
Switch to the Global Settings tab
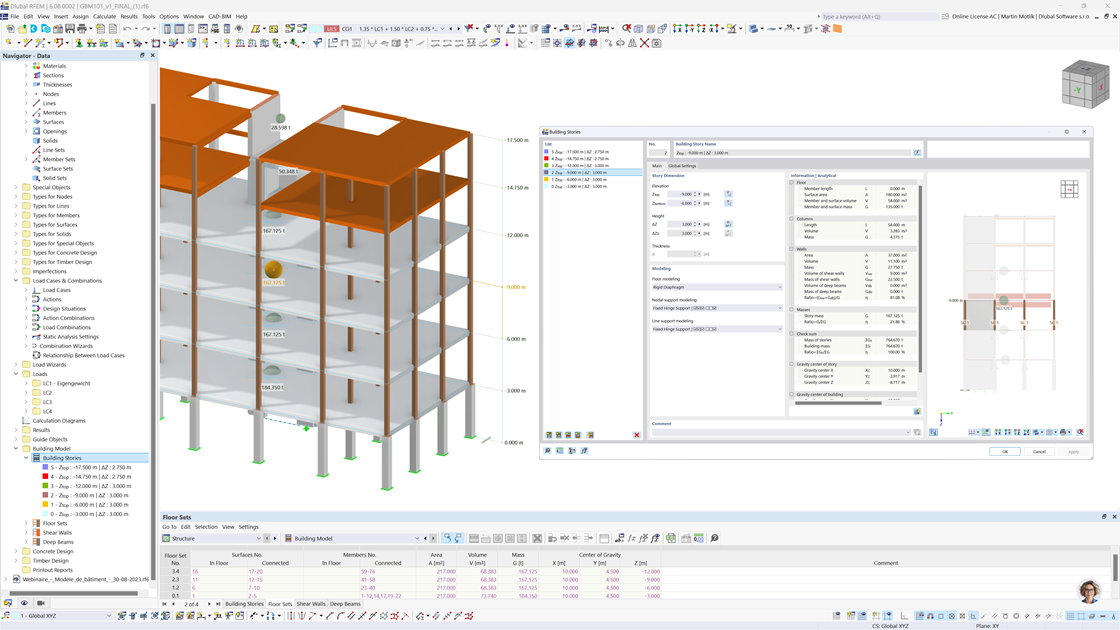(681, 165)
